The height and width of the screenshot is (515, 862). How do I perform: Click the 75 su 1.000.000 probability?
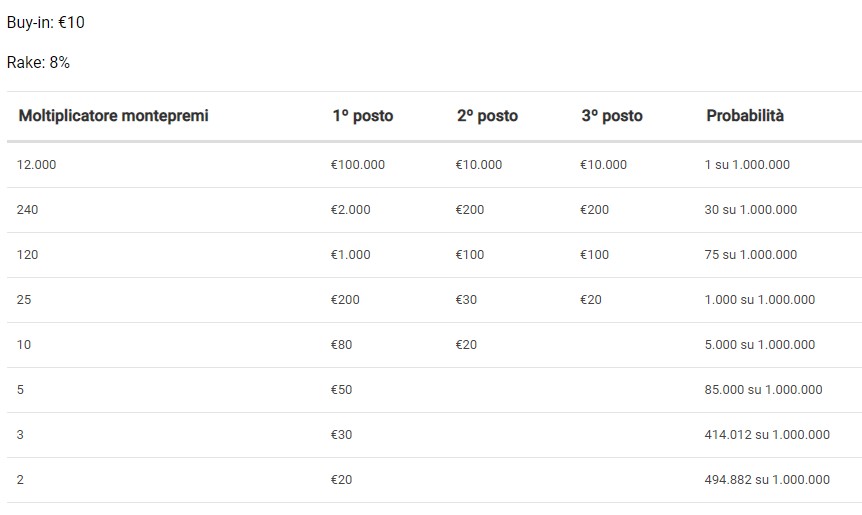(751, 255)
